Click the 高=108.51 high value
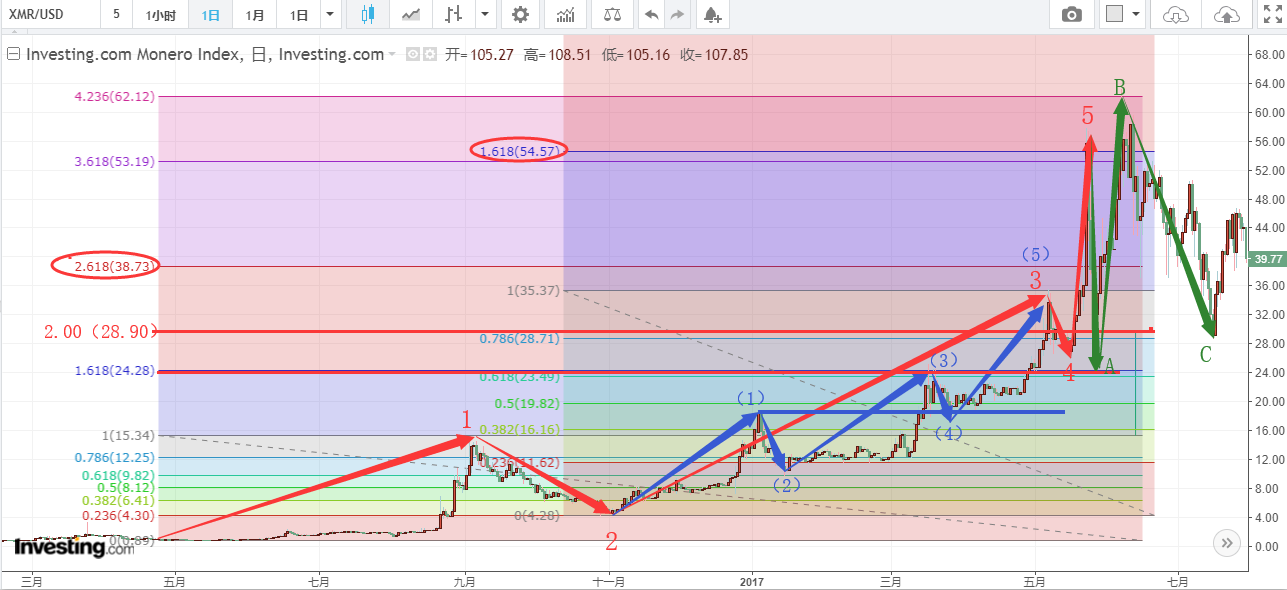 tap(559, 55)
